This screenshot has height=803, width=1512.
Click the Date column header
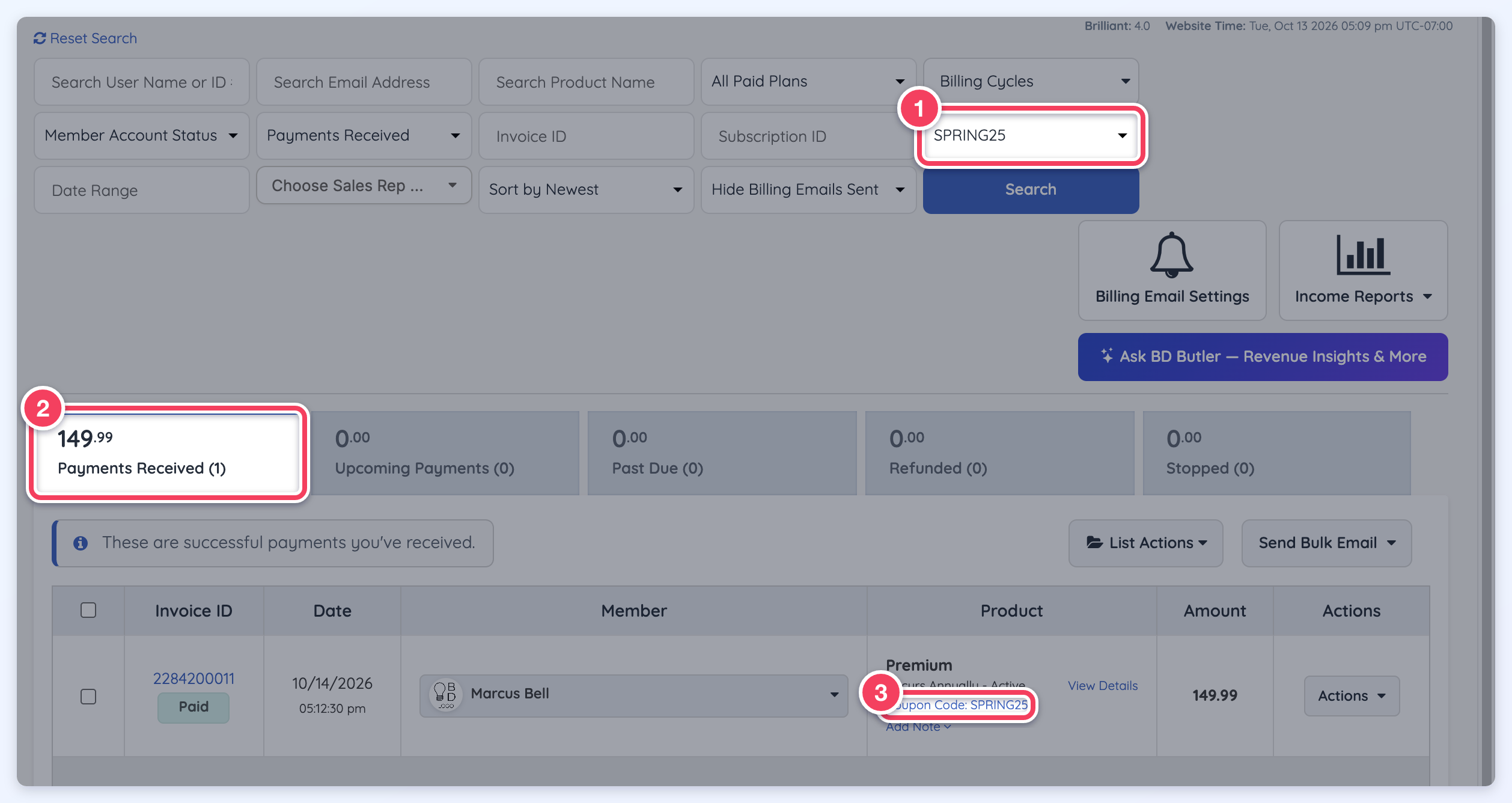[x=332, y=611]
